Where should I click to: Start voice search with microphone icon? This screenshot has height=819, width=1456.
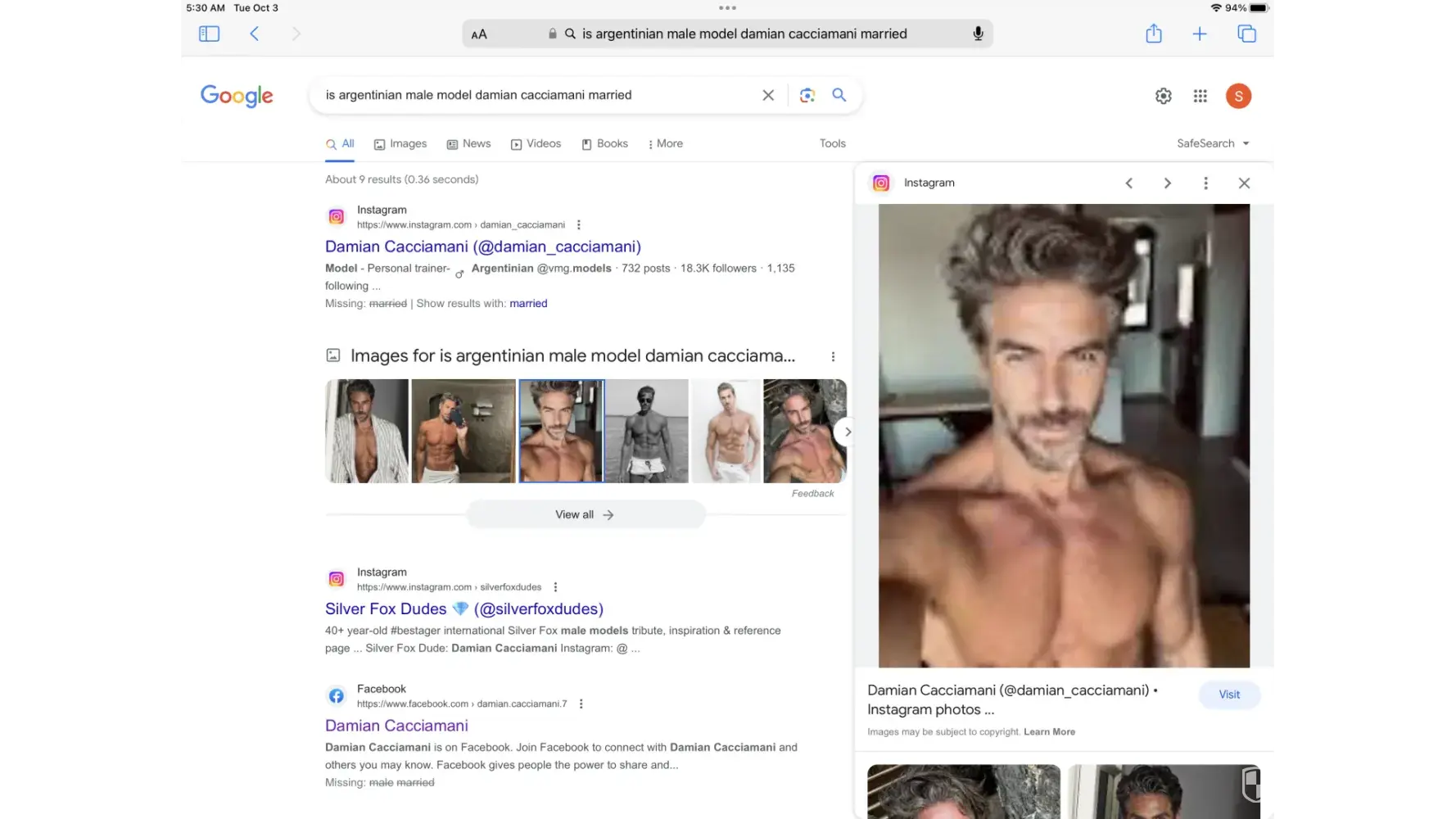pyautogui.click(x=978, y=34)
